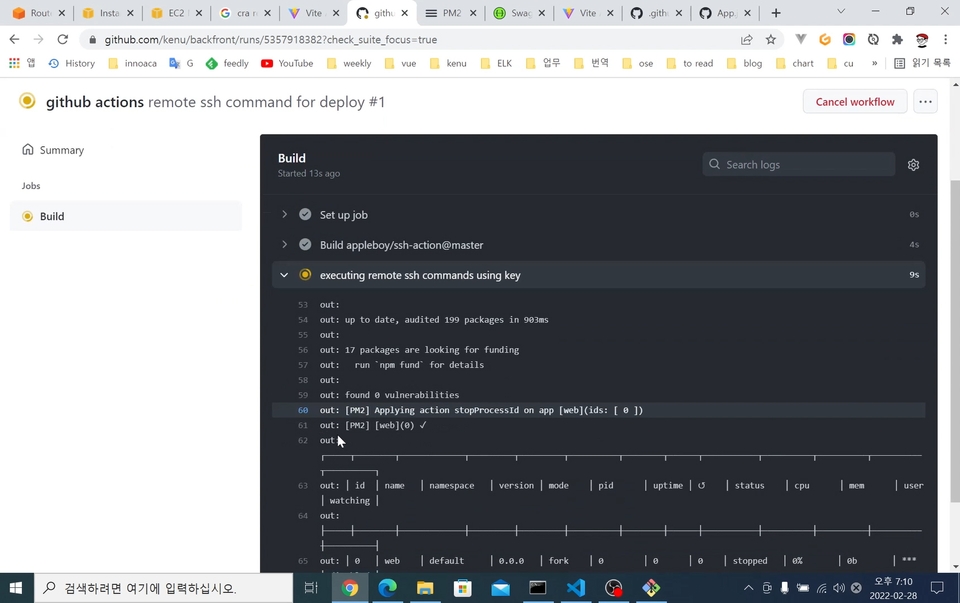
Task: Open the ELK bookmark folder
Action: (x=497, y=63)
